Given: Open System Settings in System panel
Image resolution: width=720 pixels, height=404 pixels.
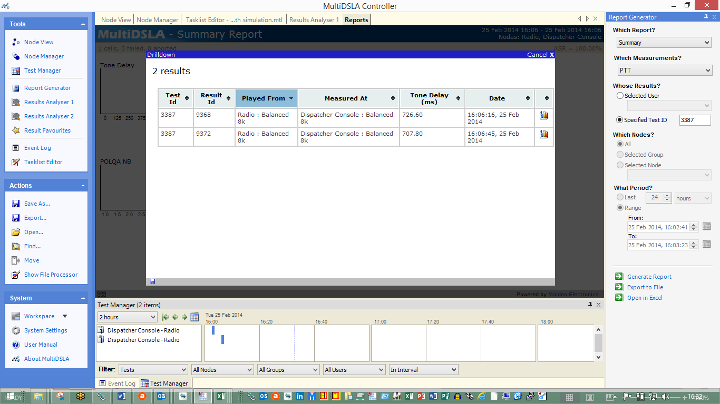Looking at the screenshot, I should tap(46, 330).
